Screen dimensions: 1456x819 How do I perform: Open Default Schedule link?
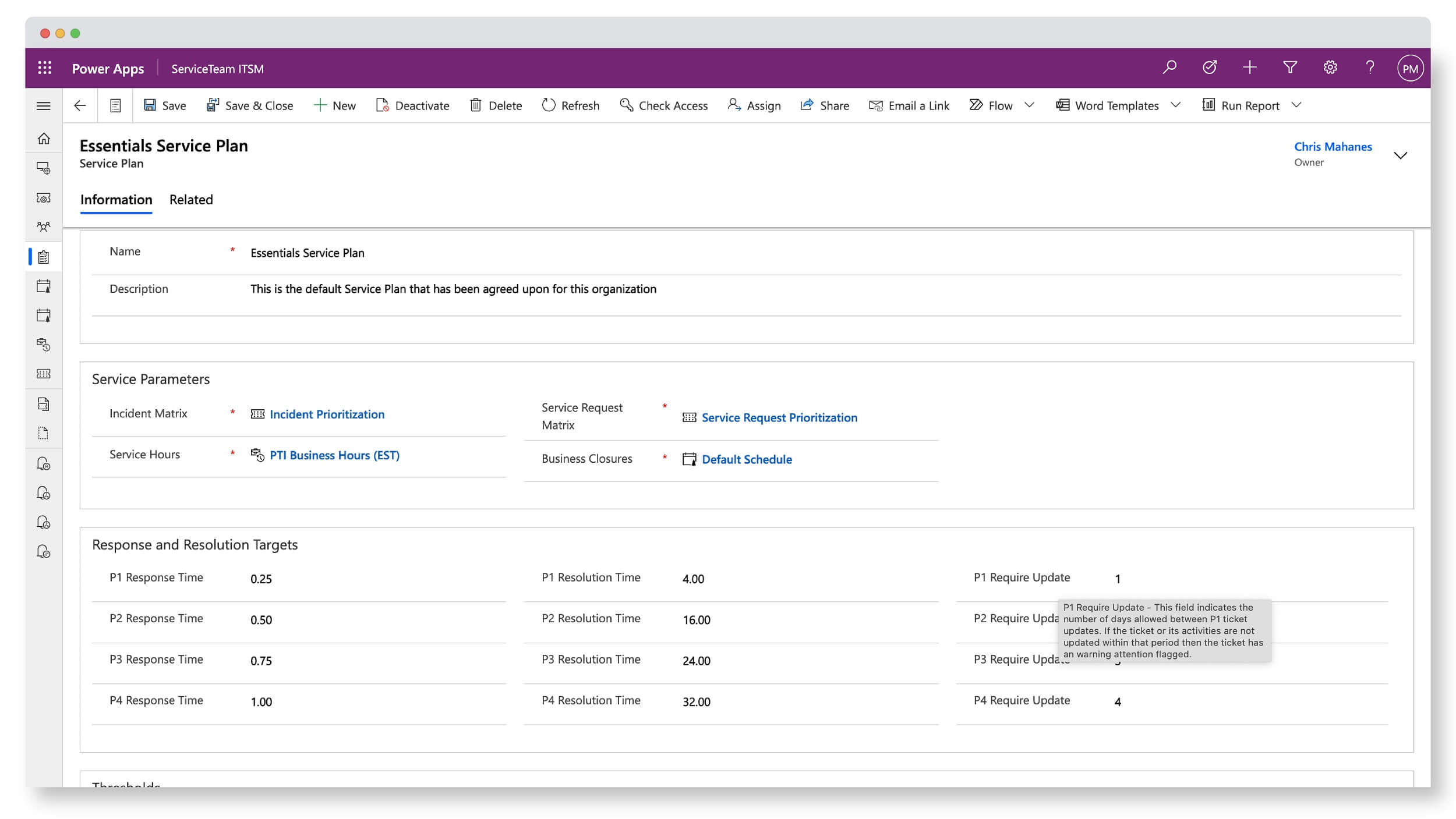click(747, 459)
